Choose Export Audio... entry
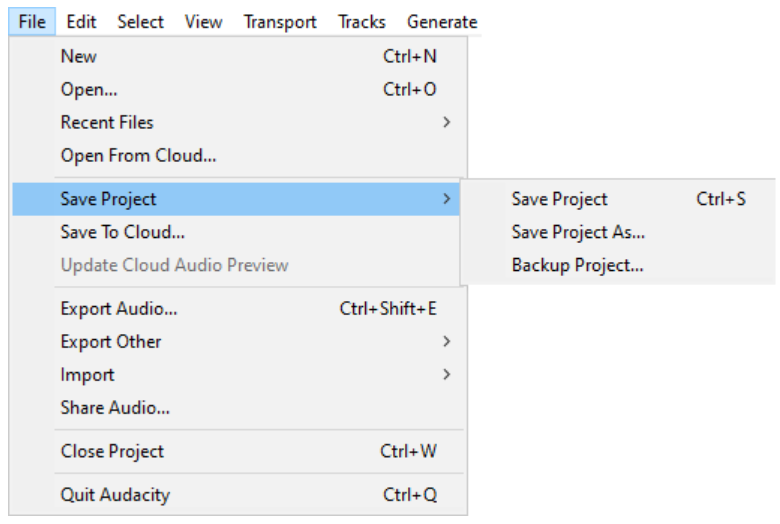The height and width of the screenshot is (524, 780). pos(238,309)
